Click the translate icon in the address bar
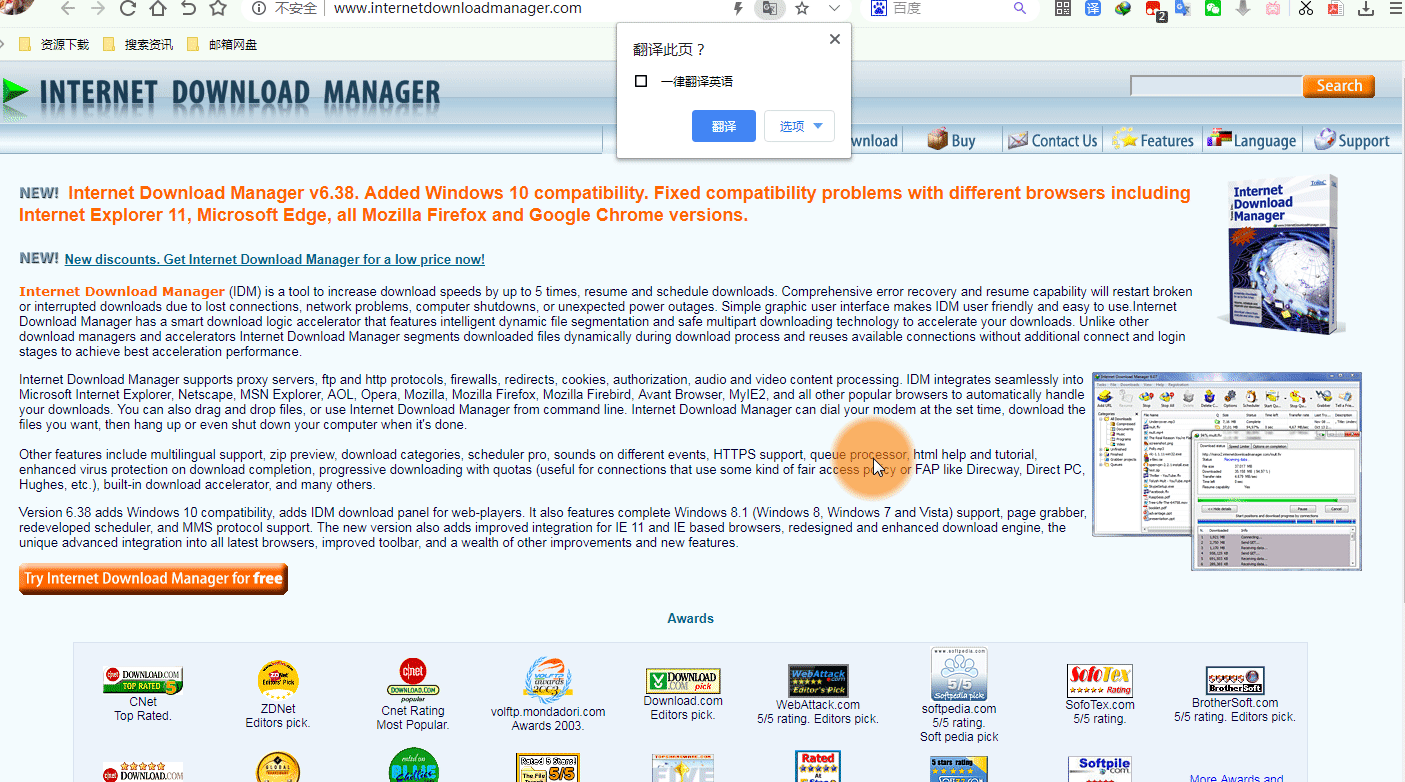This screenshot has height=782, width=1405. click(x=769, y=8)
